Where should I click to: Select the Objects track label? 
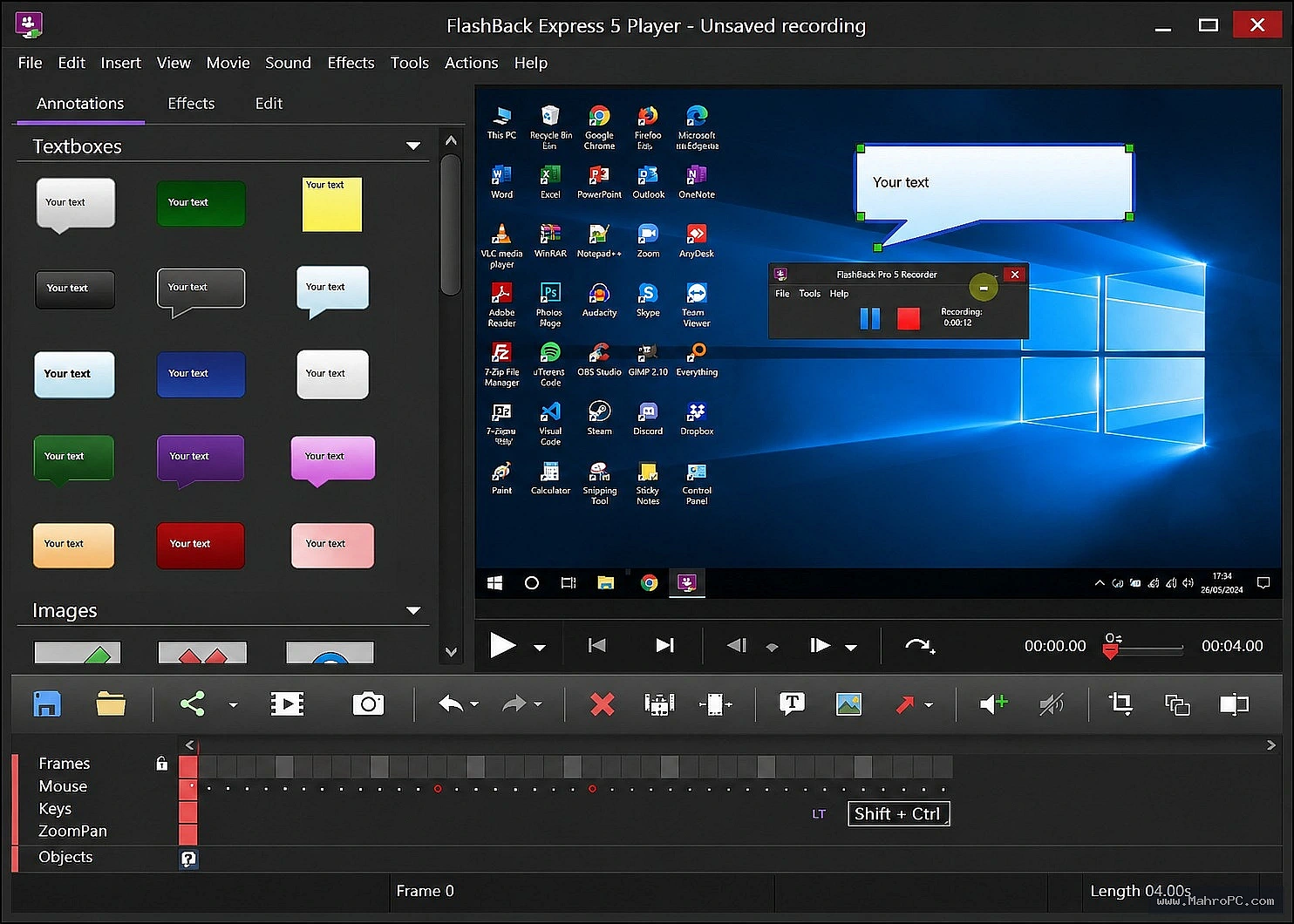[x=65, y=857]
